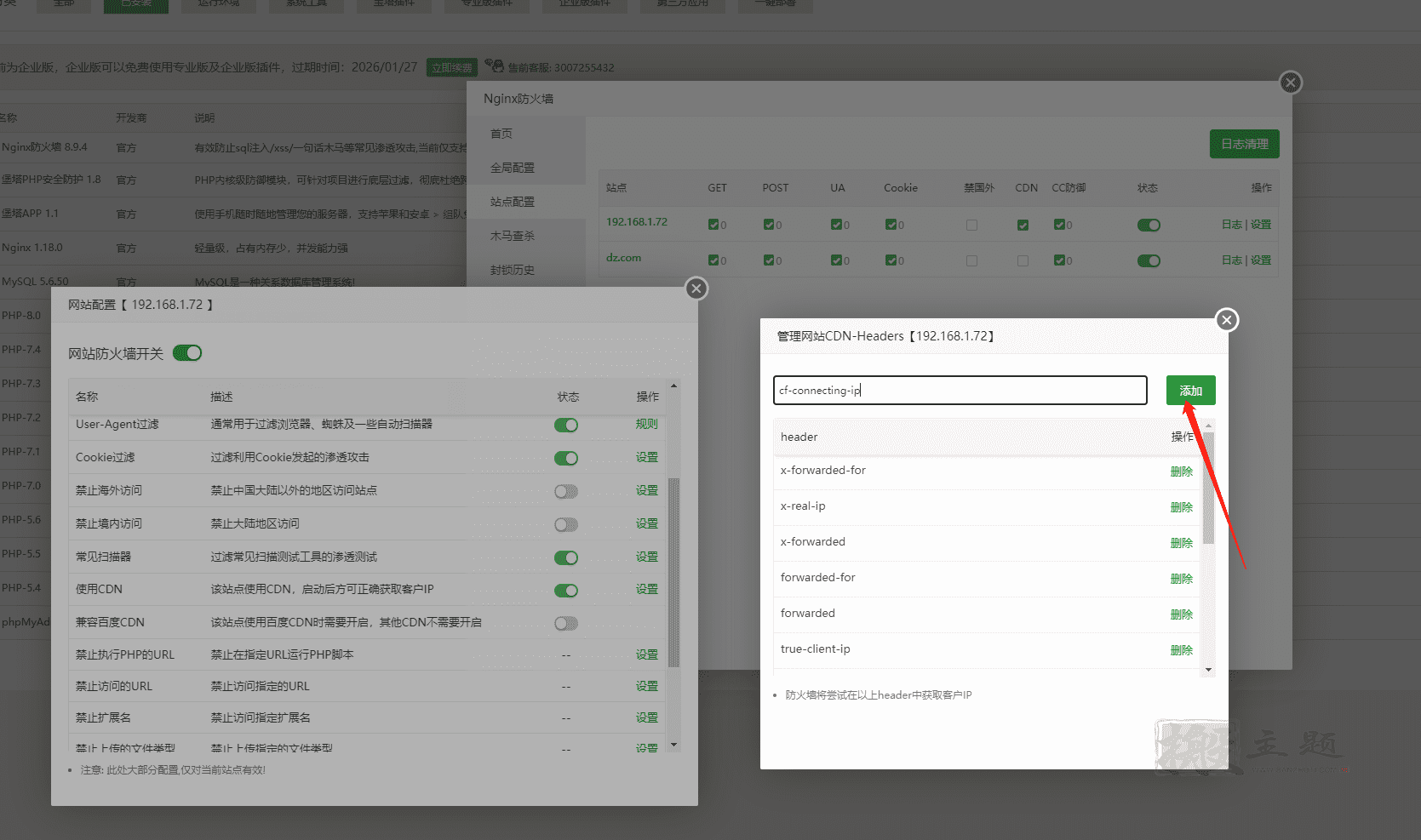This screenshot has width=1421, height=840.
Task: Select Nginx 1.18.0 in plugin list
Action: coord(32,248)
